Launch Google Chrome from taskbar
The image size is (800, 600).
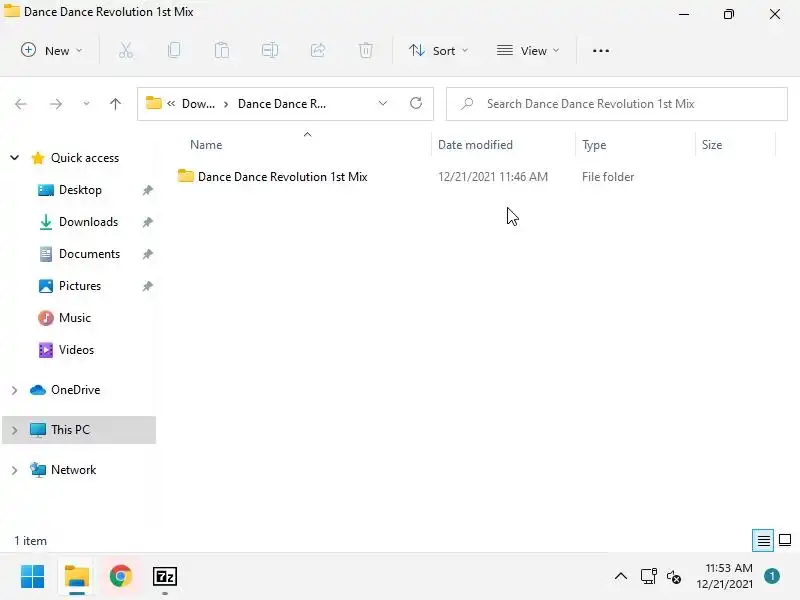click(121, 577)
